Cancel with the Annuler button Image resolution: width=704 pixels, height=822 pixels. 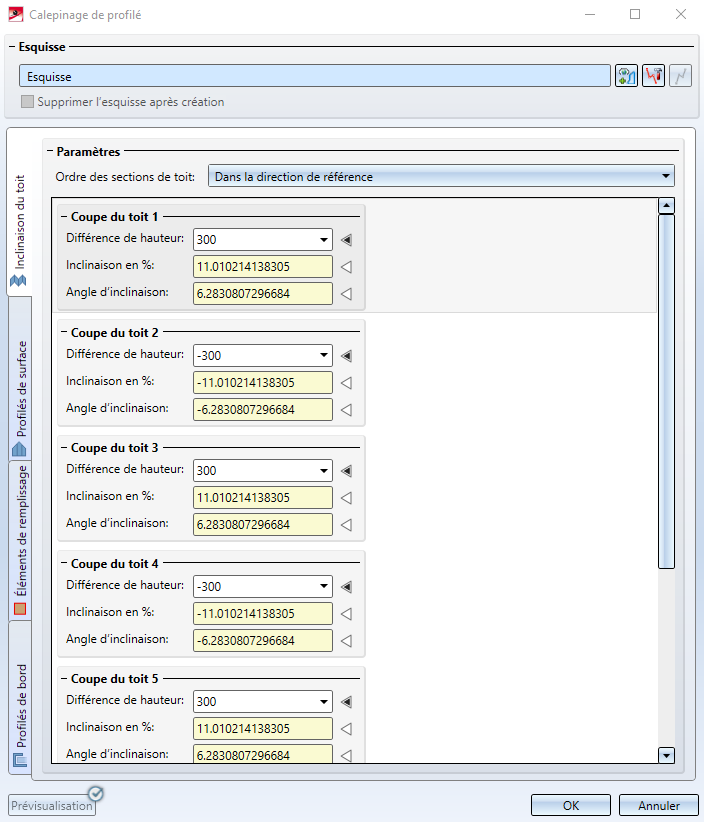[x=659, y=805]
